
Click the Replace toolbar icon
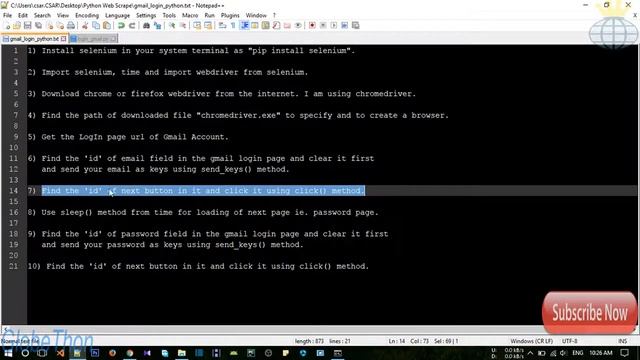[157, 25]
